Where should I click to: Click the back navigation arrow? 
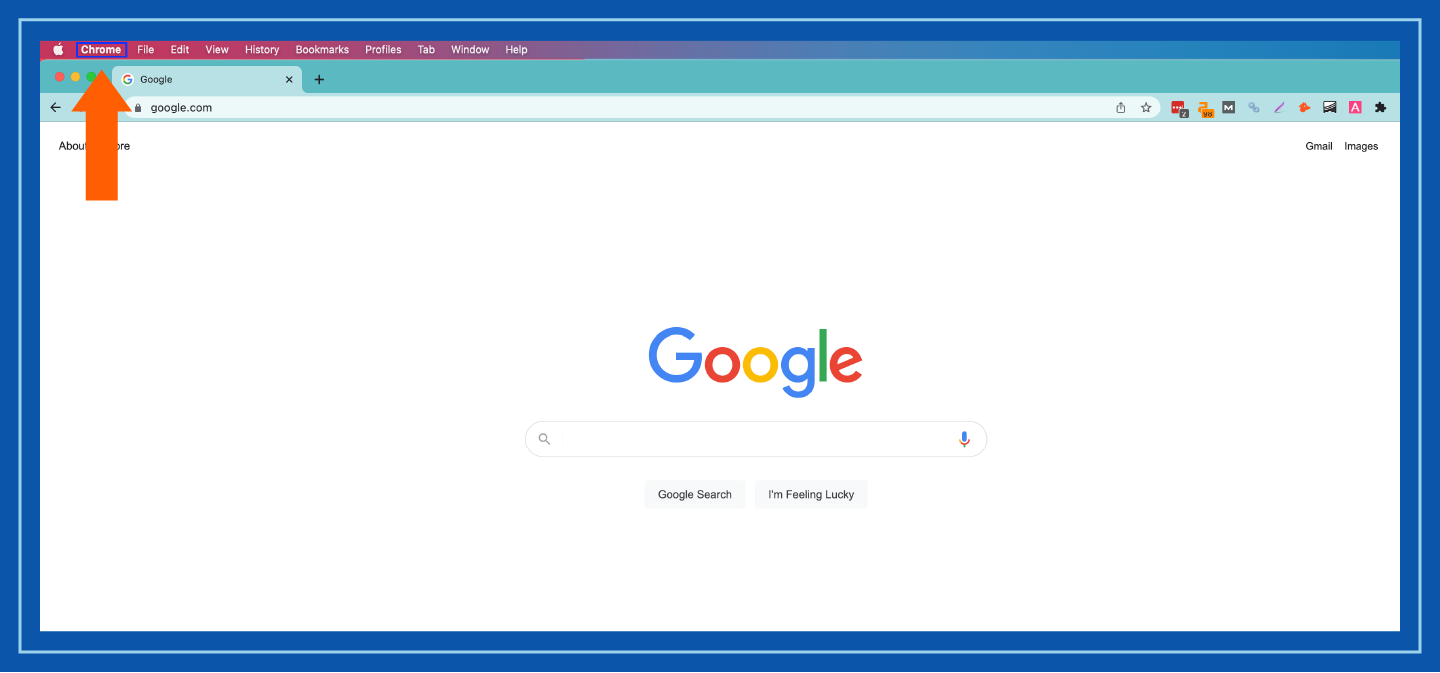tap(55, 107)
